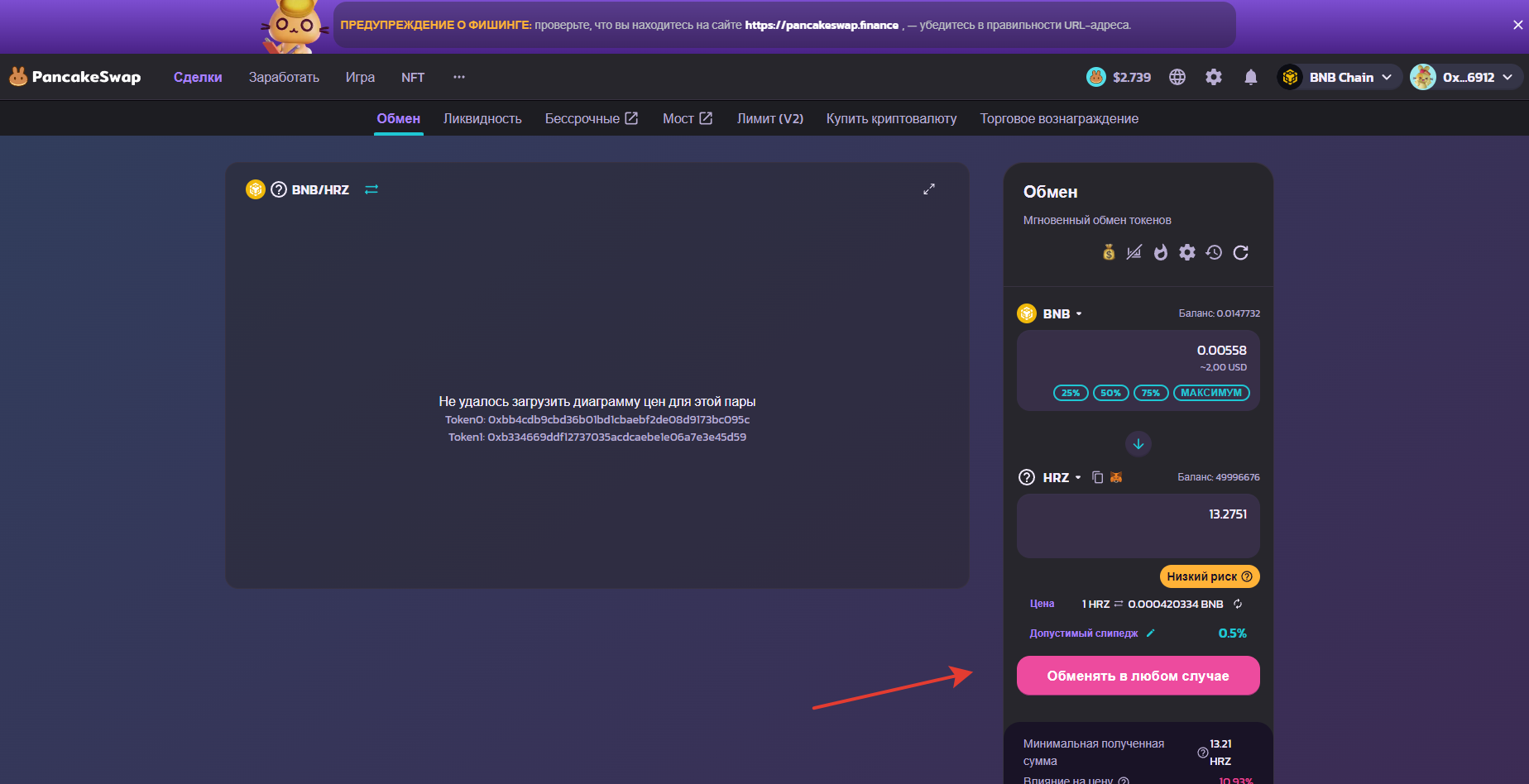Open Торговое вознаграждение tab
Screen dimensions: 1529x784
point(1060,118)
